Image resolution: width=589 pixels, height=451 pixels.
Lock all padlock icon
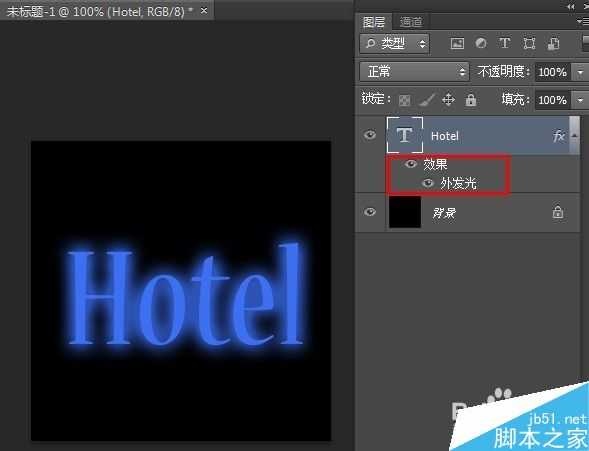pyautogui.click(x=471, y=100)
